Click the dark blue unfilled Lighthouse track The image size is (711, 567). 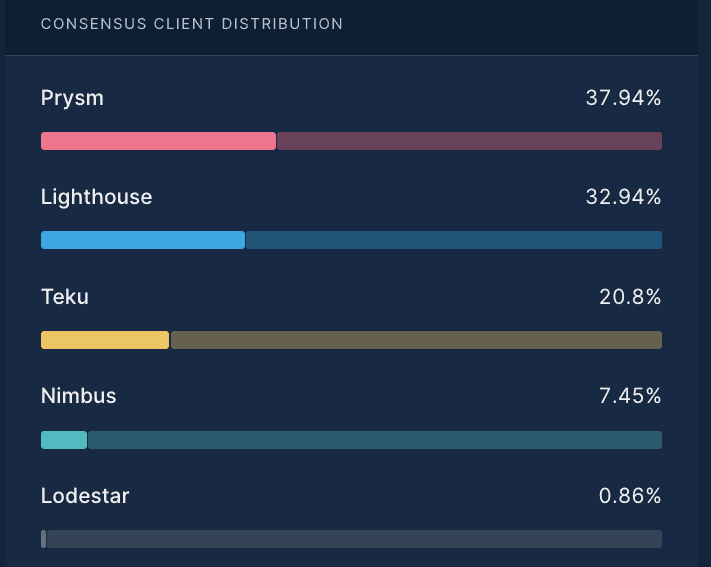[453, 240]
